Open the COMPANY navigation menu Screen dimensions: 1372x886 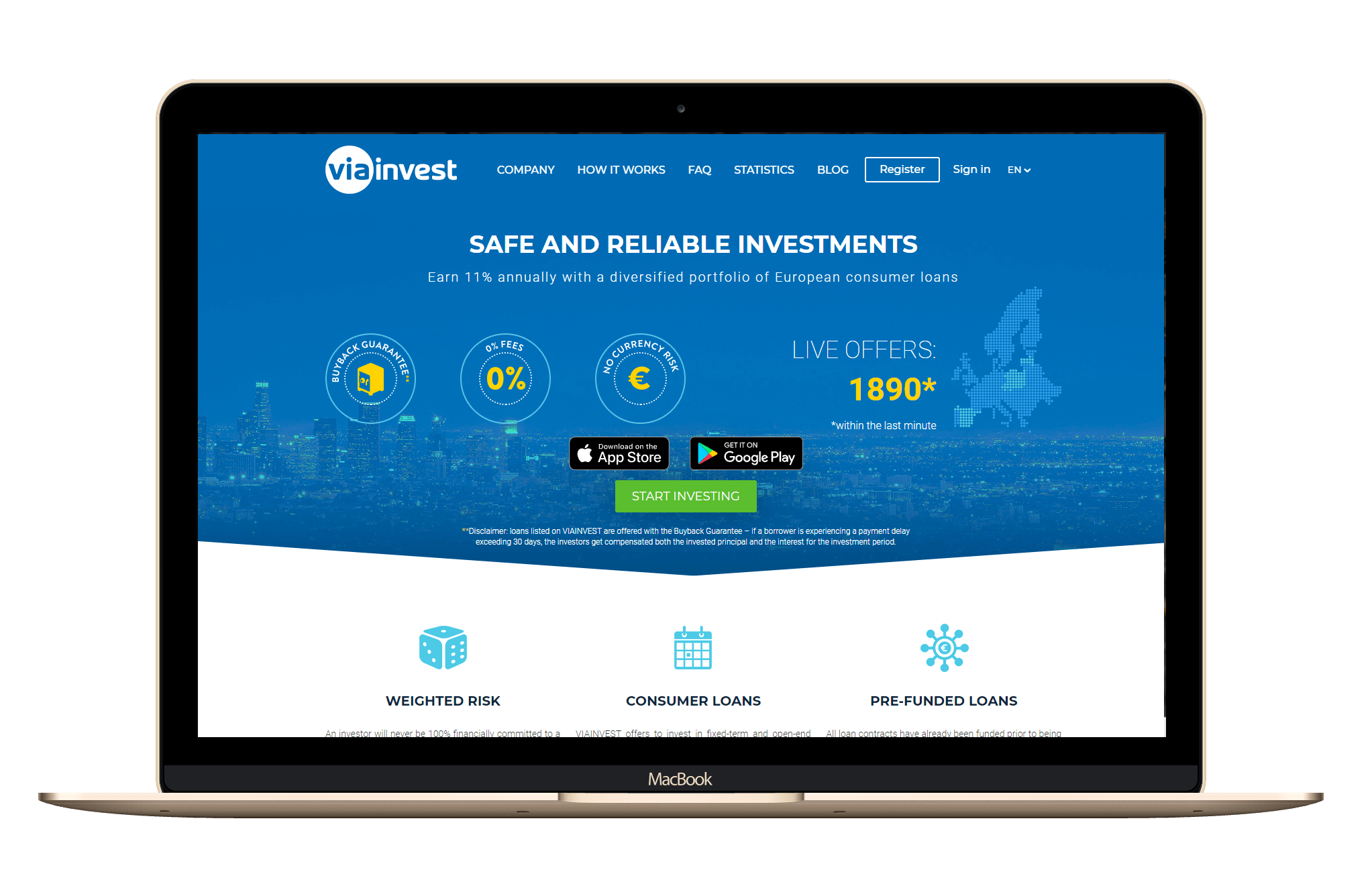[527, 168]
